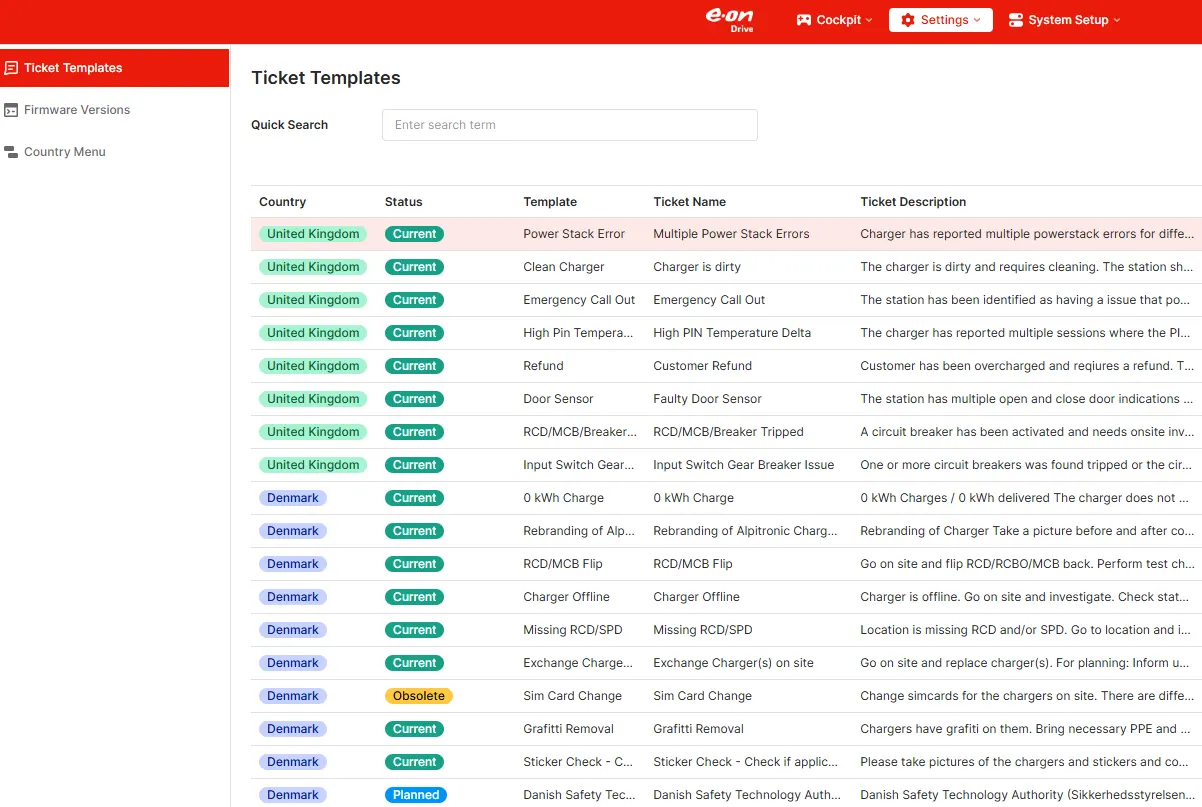
Task: Click the Planned status badge
Action: (416, 795)
